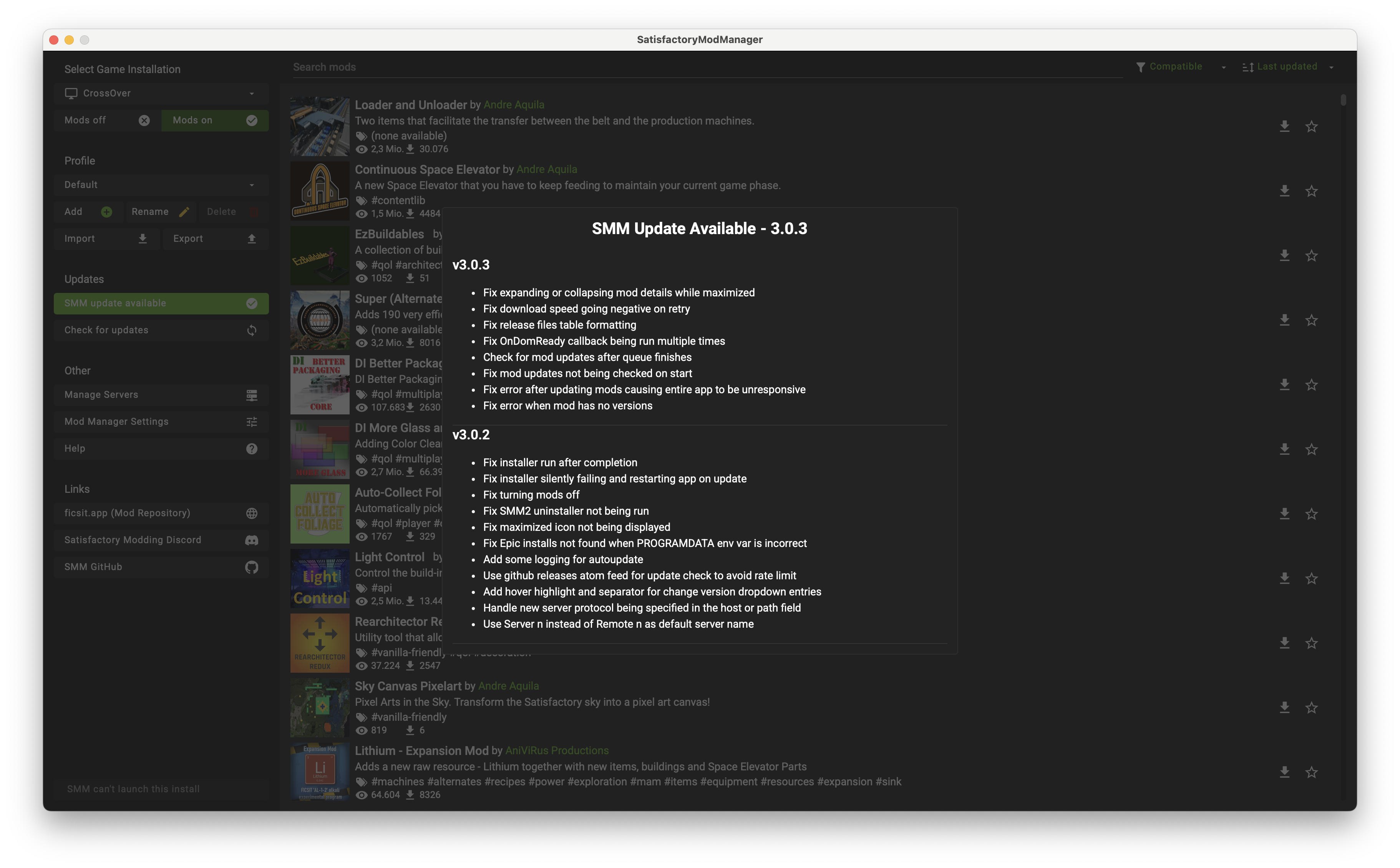Focus the Search mods field
The image size is (1400, 868).
707,67
